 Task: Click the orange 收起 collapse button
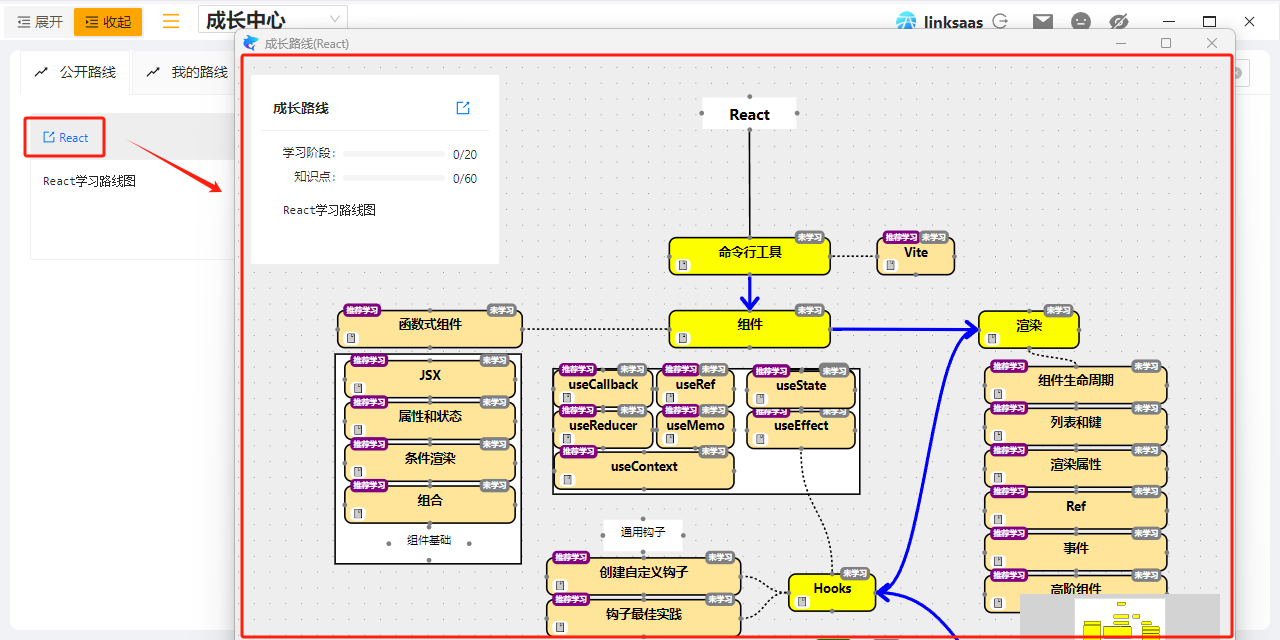[108, 22]
